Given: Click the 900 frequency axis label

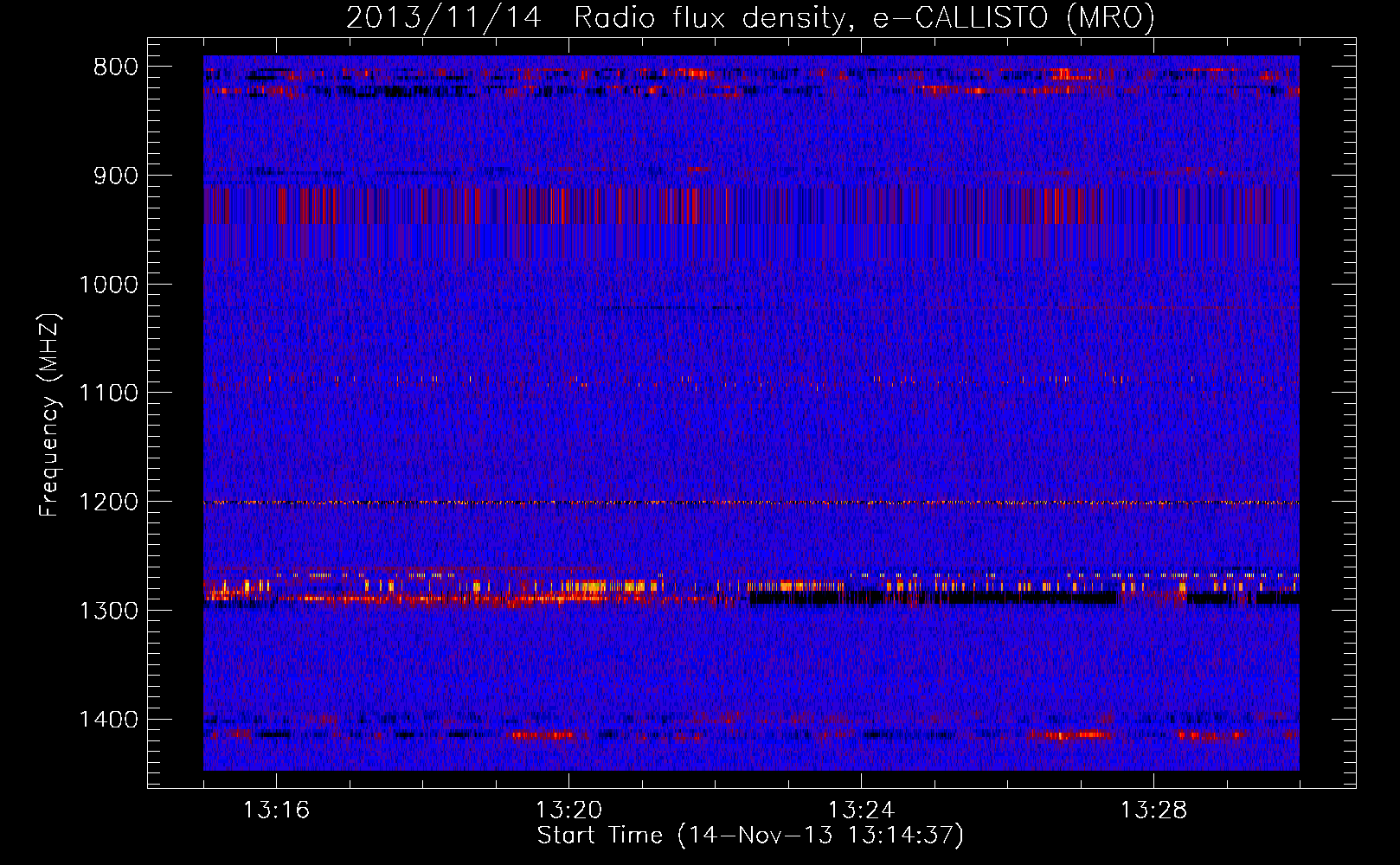Looking at the screenshot, I should pyautogui.click(x=115, y=176).
